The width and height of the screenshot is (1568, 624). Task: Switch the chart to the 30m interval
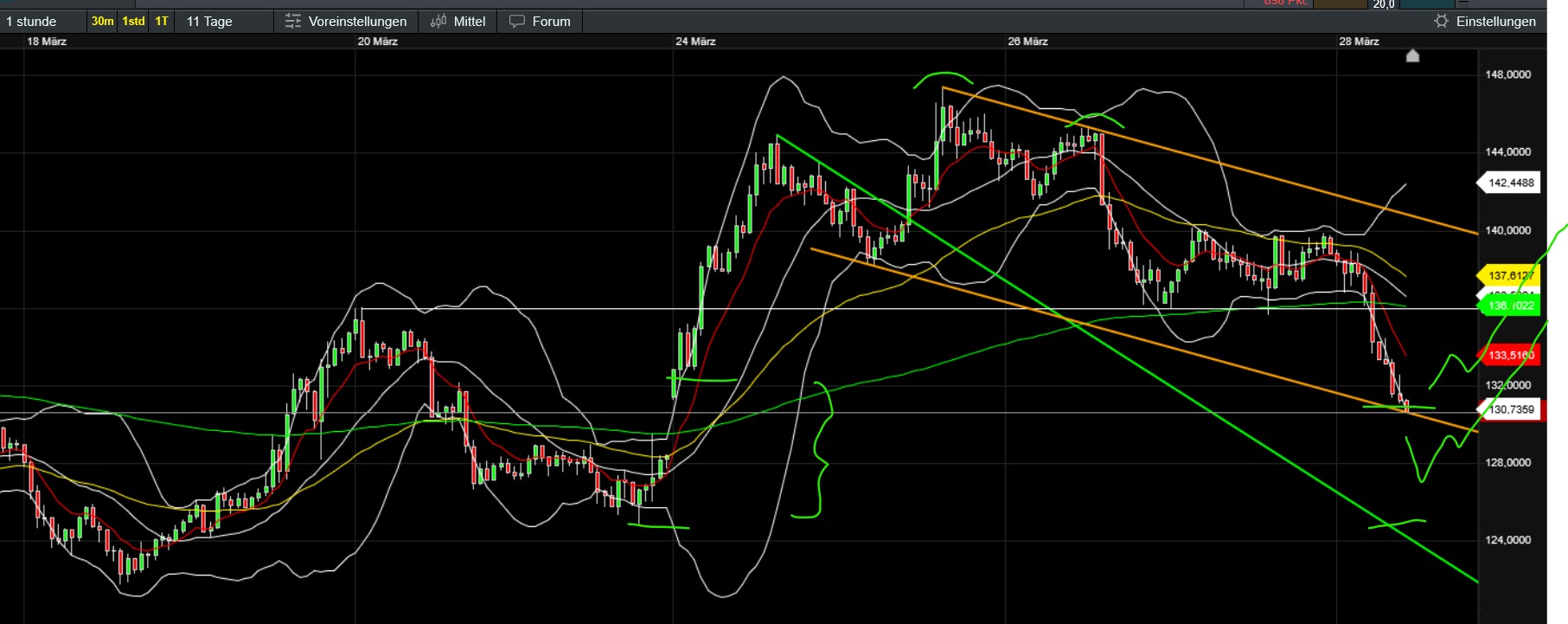coord(102,22)
